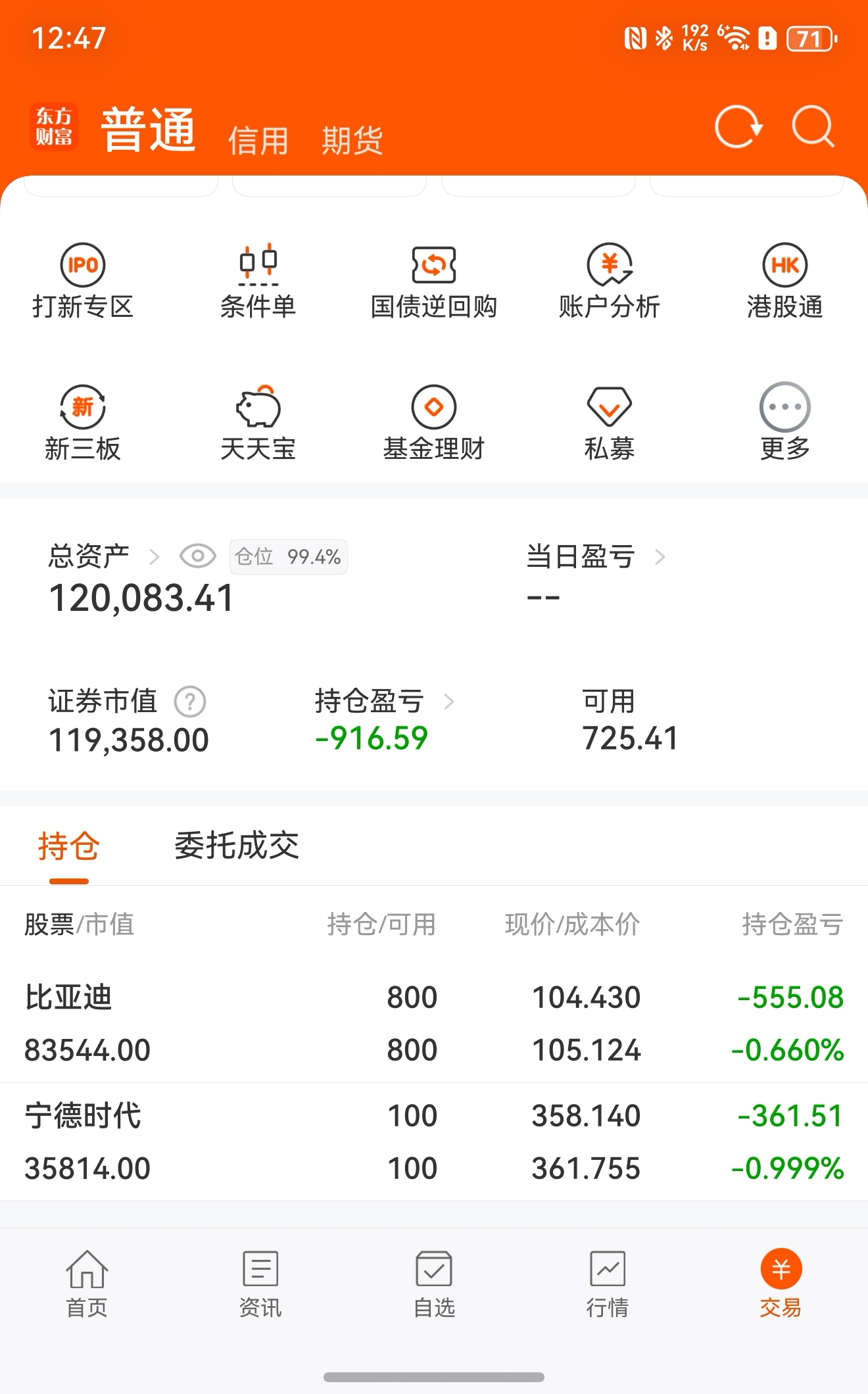
Task: Select the 委托成交 orders tab
Action: point(237,846)
